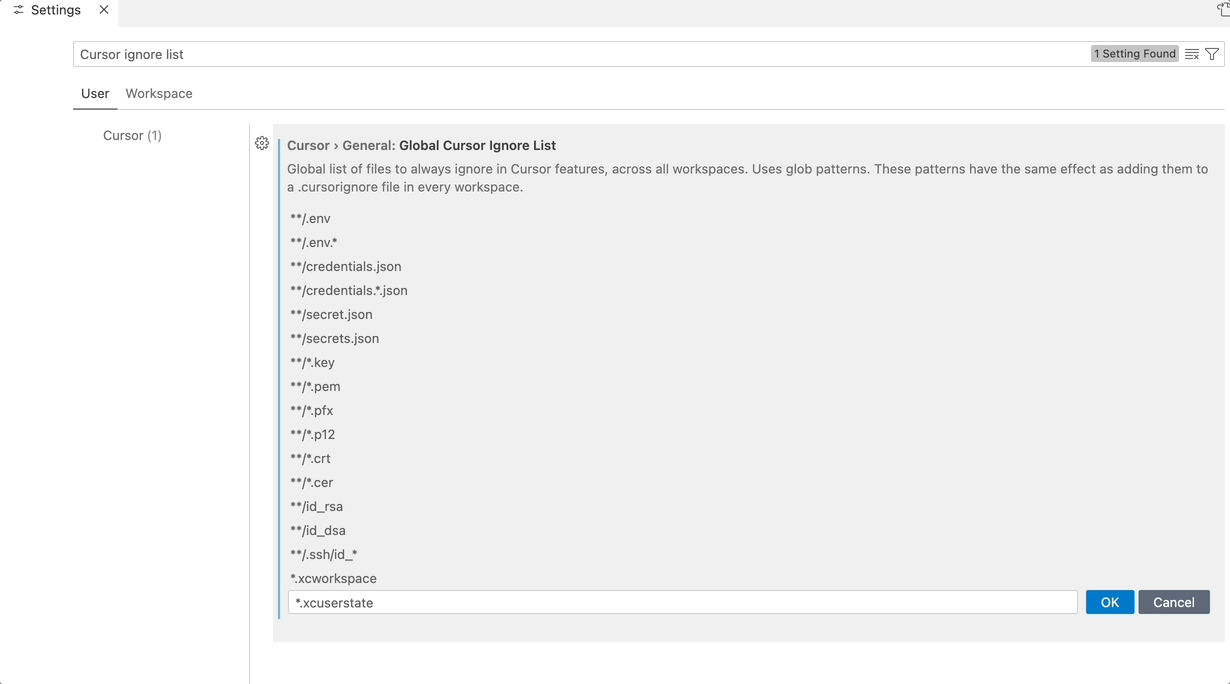The height and width of the screenshot is (684, 1230).
Task: Select the **/secrets.json entry
Action: [334, 338]
